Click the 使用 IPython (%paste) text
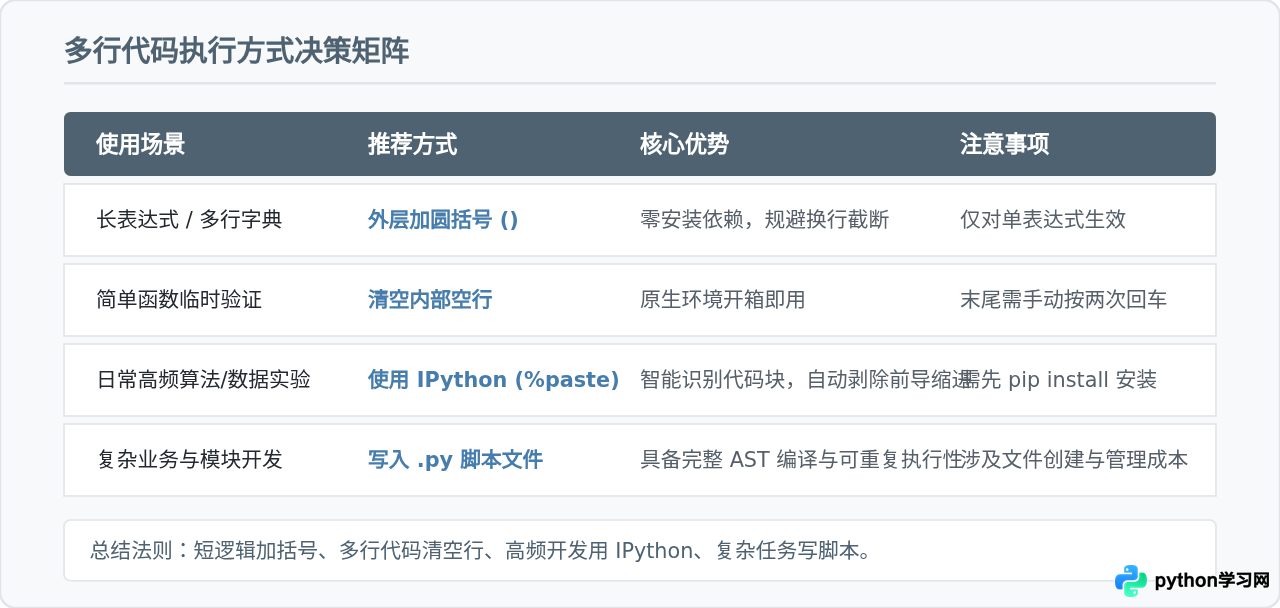1280x608 pixels. click(x=494, y=379)
